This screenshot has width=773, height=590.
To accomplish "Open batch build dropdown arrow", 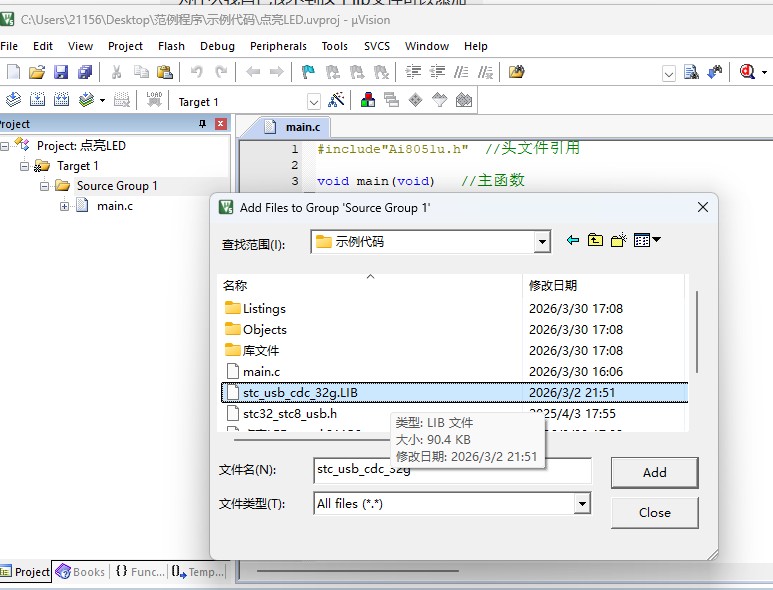I will point(102,100).
